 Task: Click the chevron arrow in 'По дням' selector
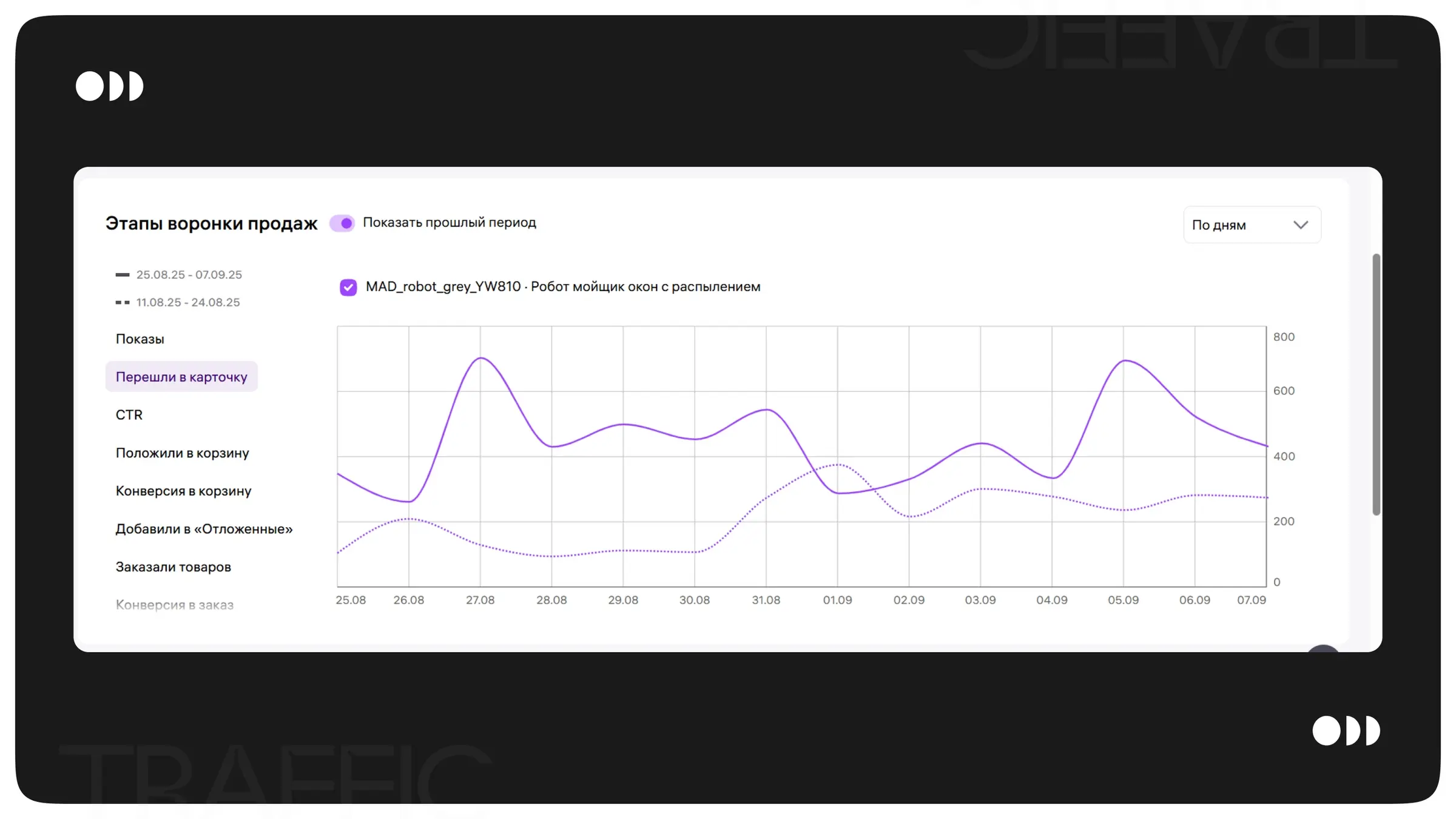pos(1300,225)
